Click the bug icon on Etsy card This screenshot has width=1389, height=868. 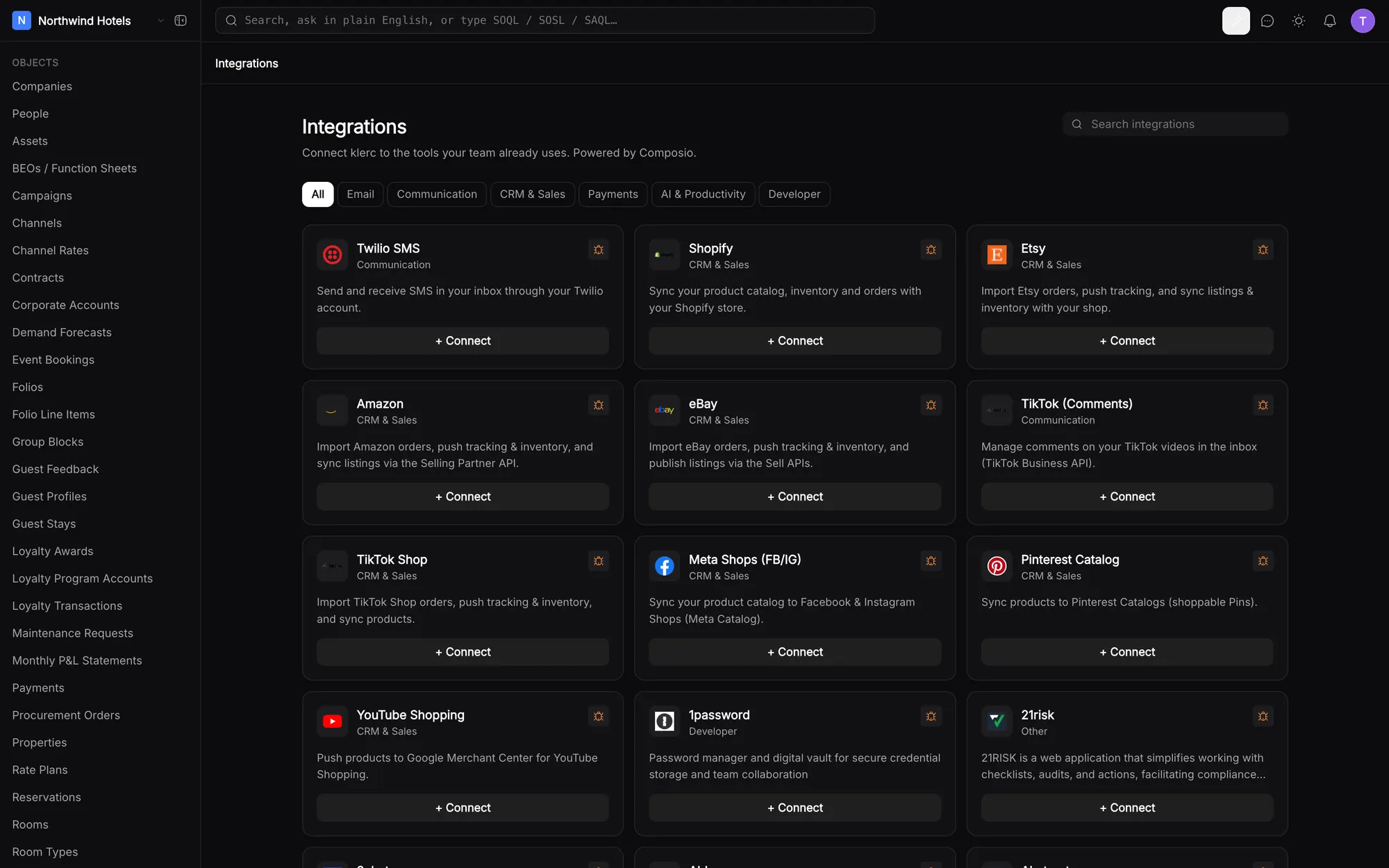1263,250
